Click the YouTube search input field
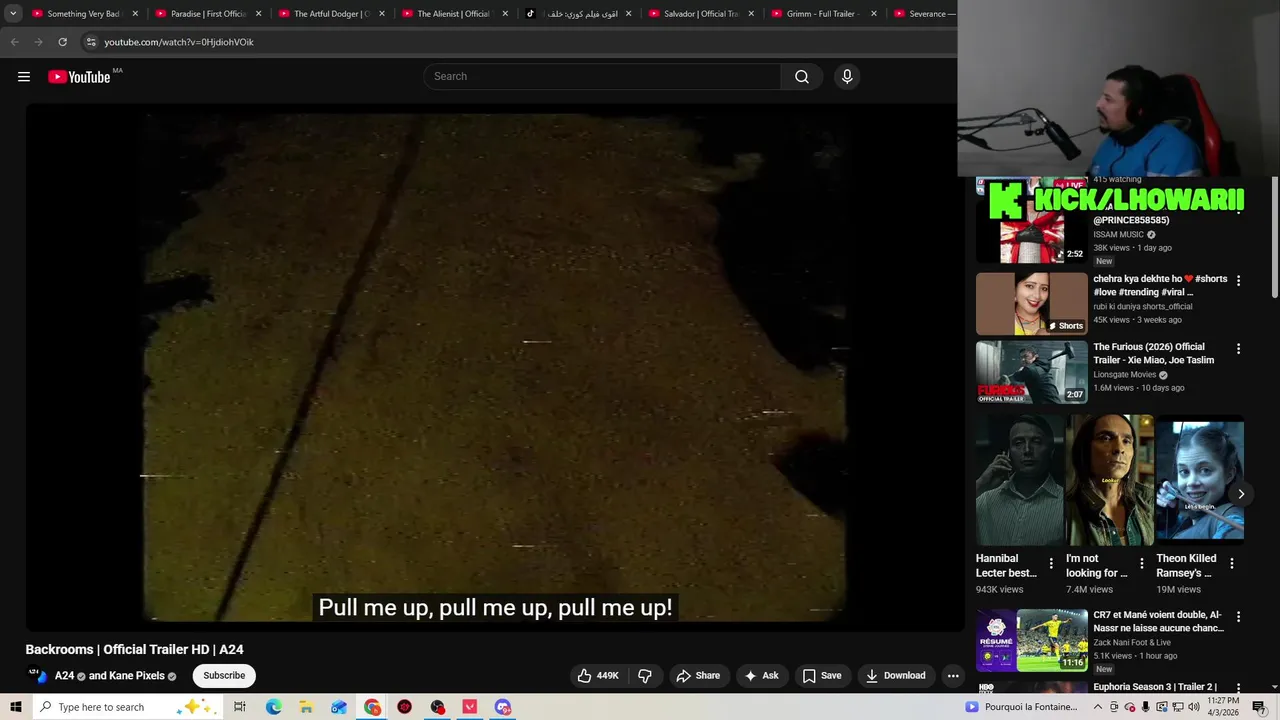The width and height of the screenshot is (1280, 720). pos(602,77)
